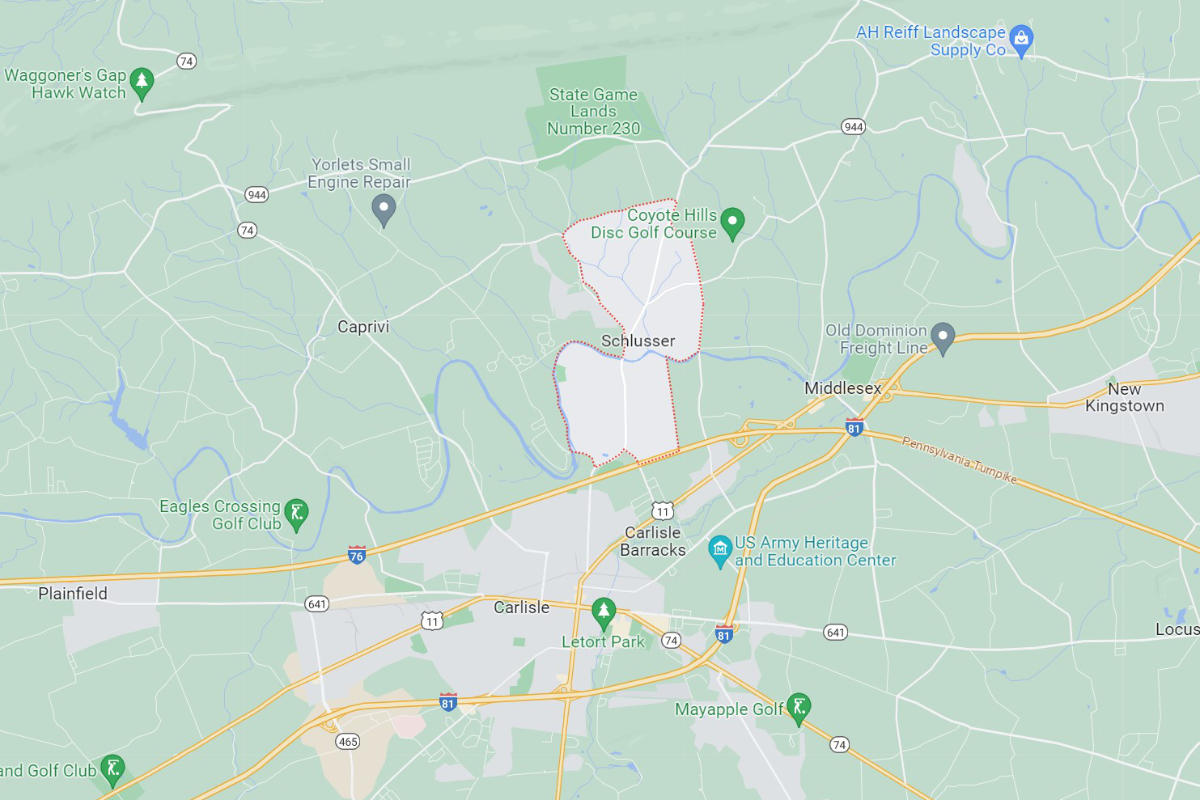
Task: Click the Coyote Hills Disc Golf Course pin
Action: (733, 223)
